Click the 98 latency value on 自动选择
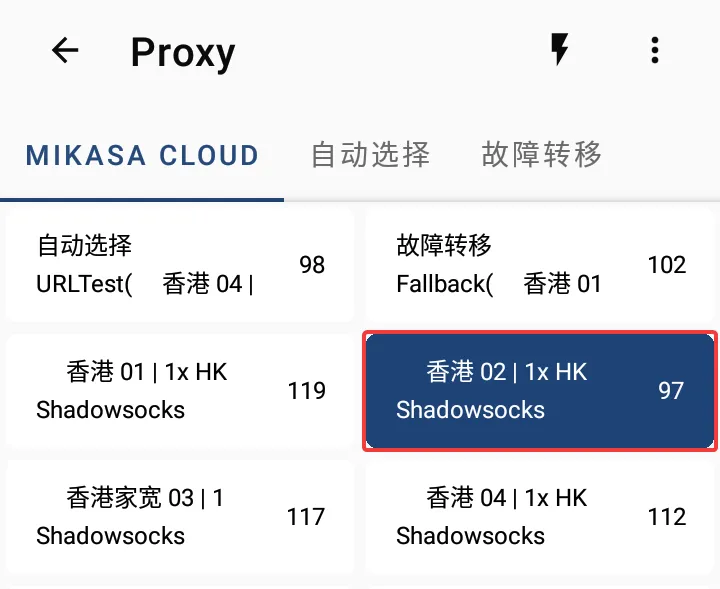Viewport: 720px width, 589px height. (312, 265)
